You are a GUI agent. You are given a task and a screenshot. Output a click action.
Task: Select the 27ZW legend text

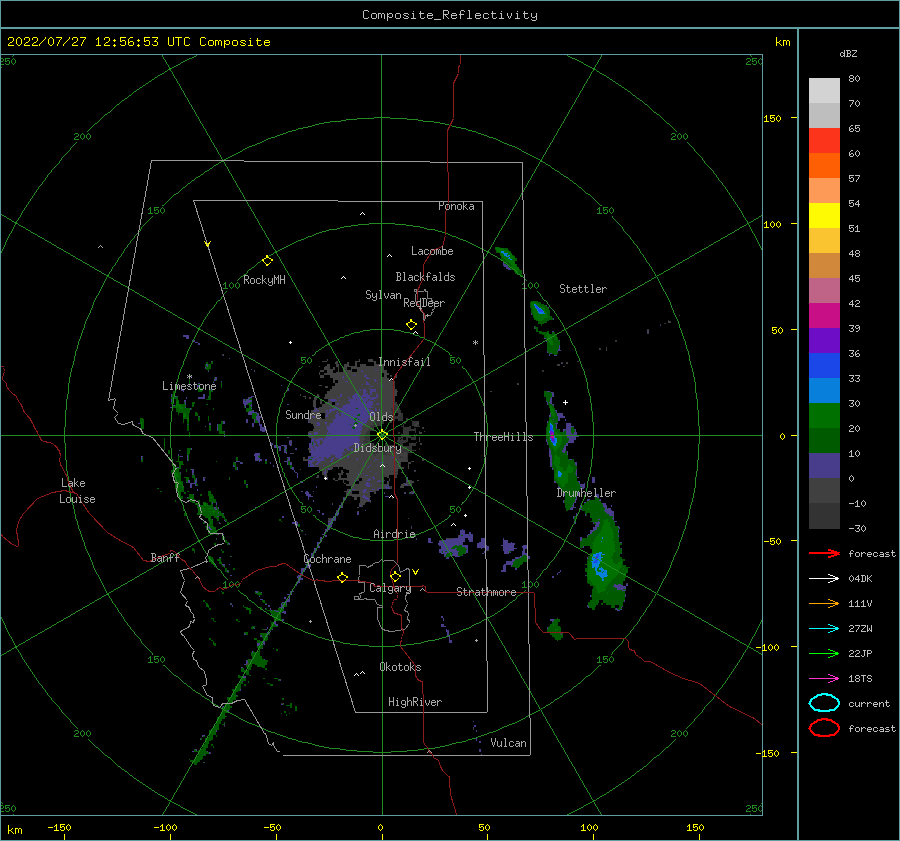click(x=860, y=629)
